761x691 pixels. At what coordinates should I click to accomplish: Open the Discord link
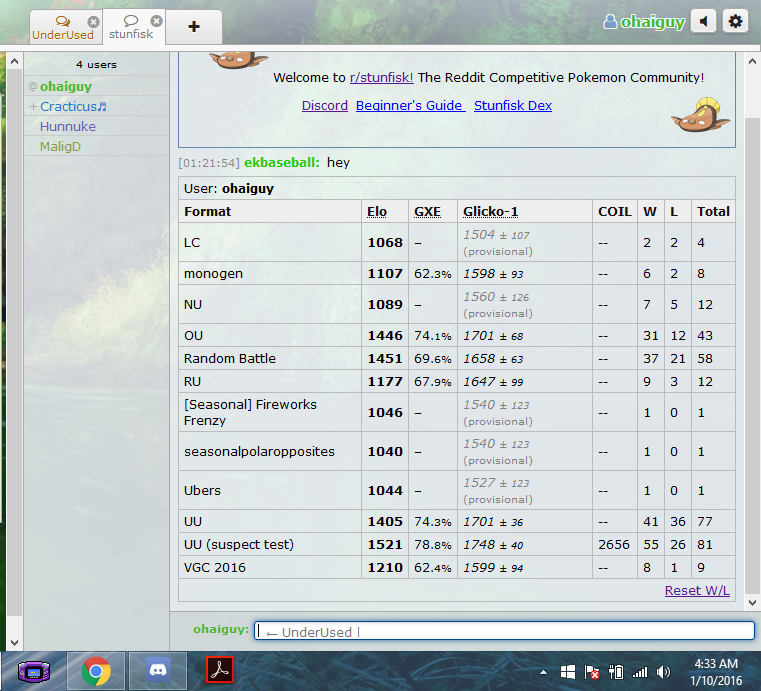coord(325,105)
